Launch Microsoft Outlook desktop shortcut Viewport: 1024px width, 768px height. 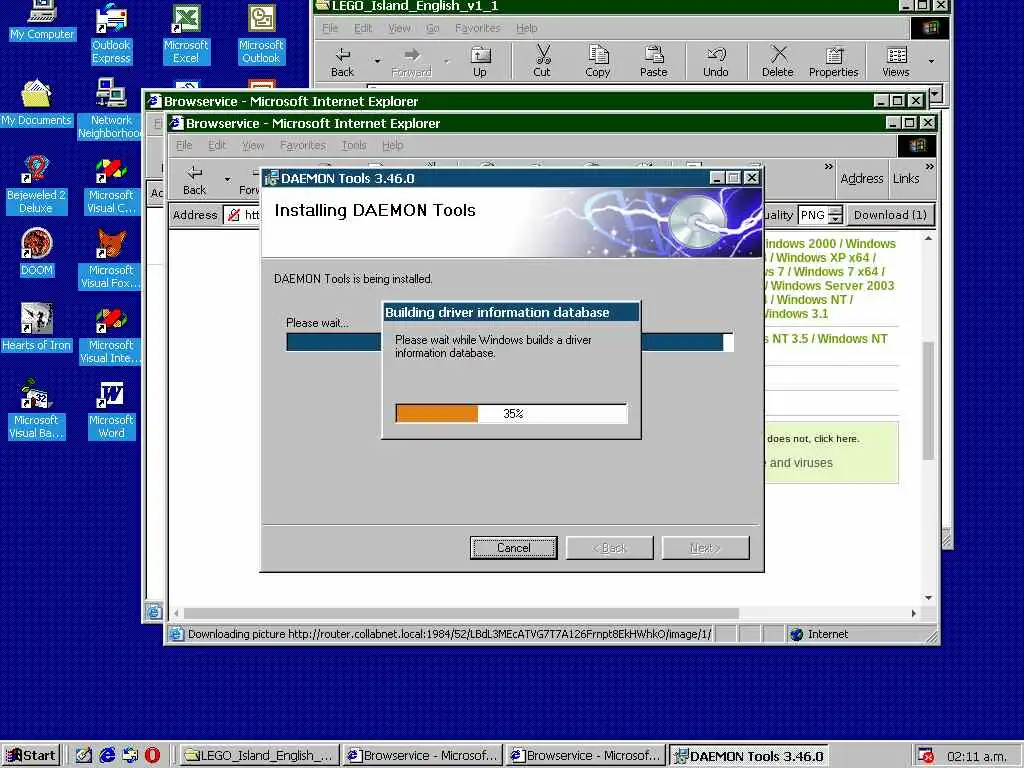pos(261,34)
